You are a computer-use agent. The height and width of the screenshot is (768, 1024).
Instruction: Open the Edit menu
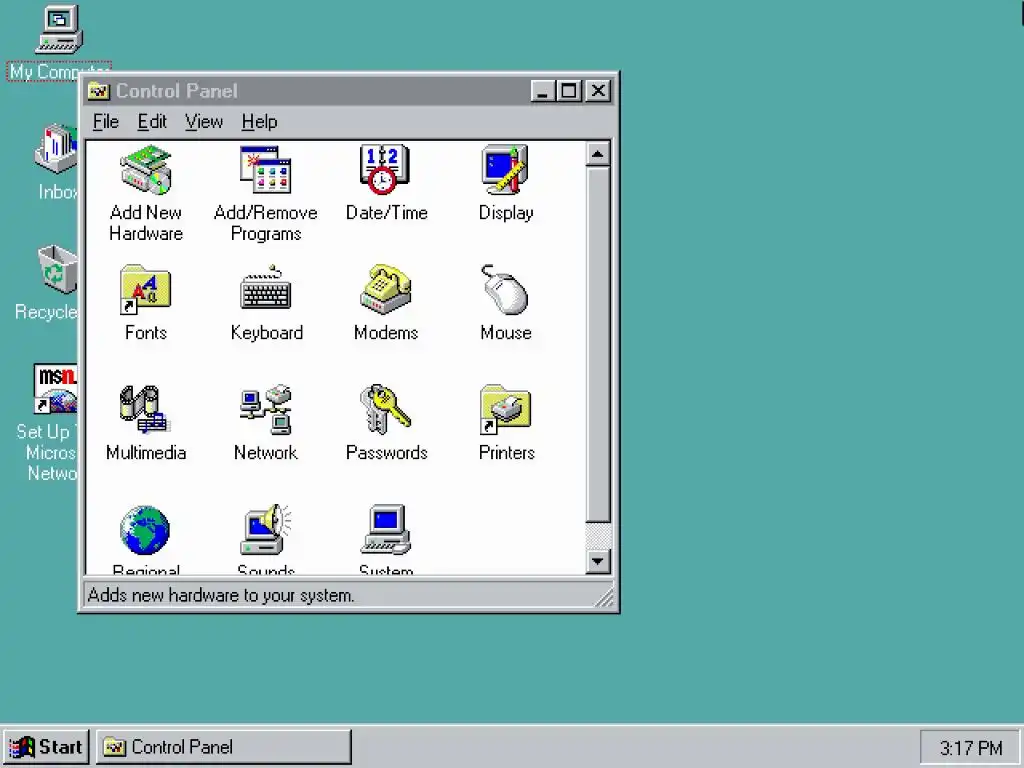pyautogui.click(x=152, y=121)
